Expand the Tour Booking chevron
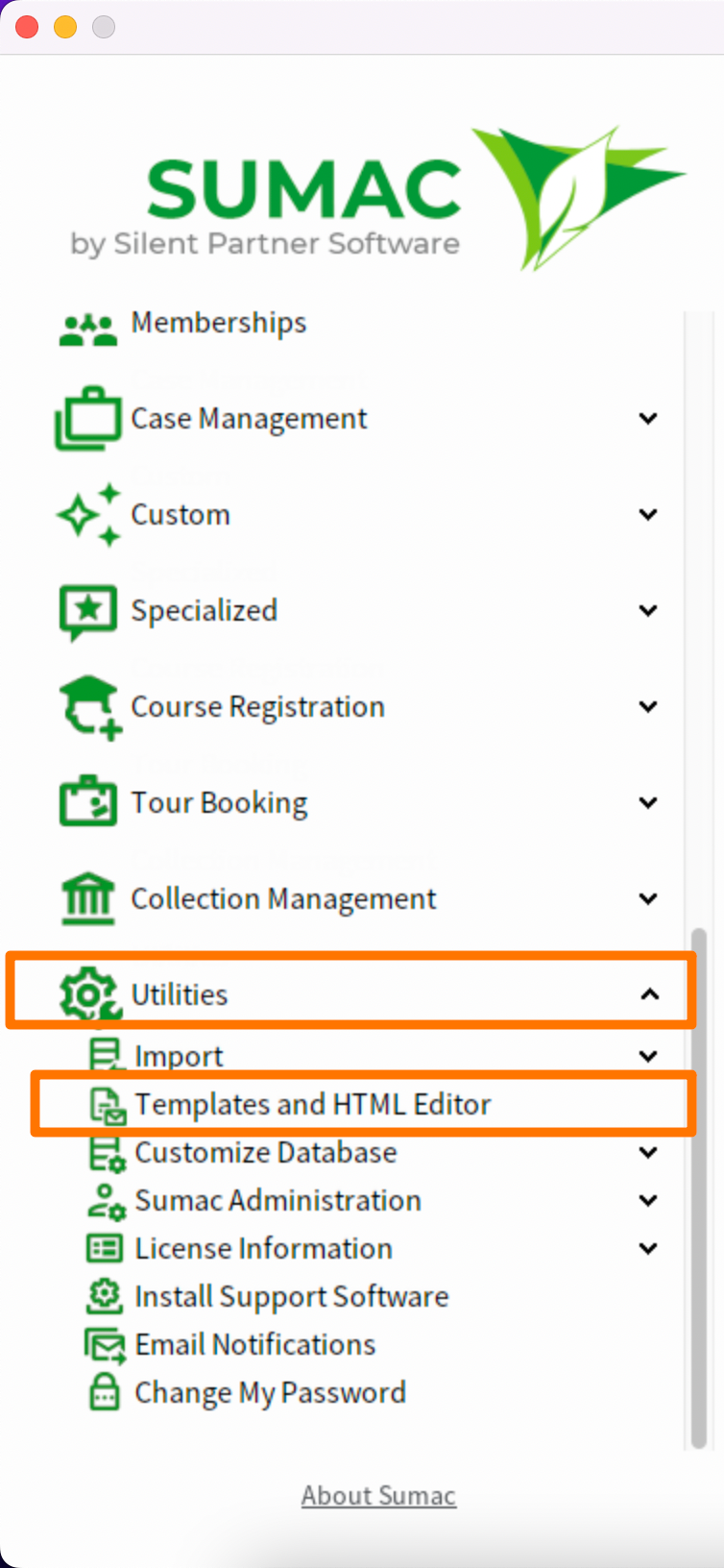This screenshot has height=1568, width=724. 649,802
